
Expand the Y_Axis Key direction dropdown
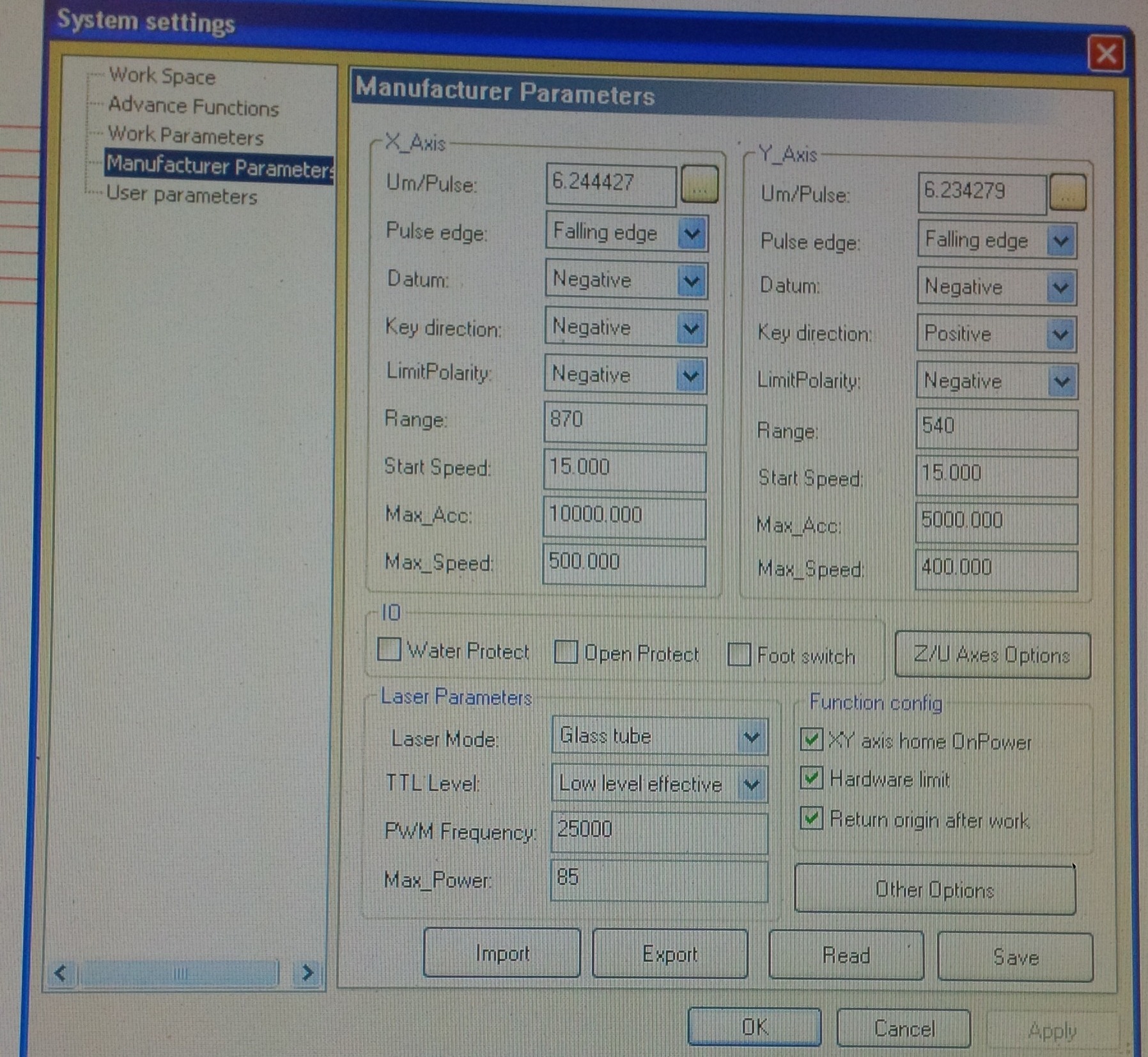tap(1060, 334)
